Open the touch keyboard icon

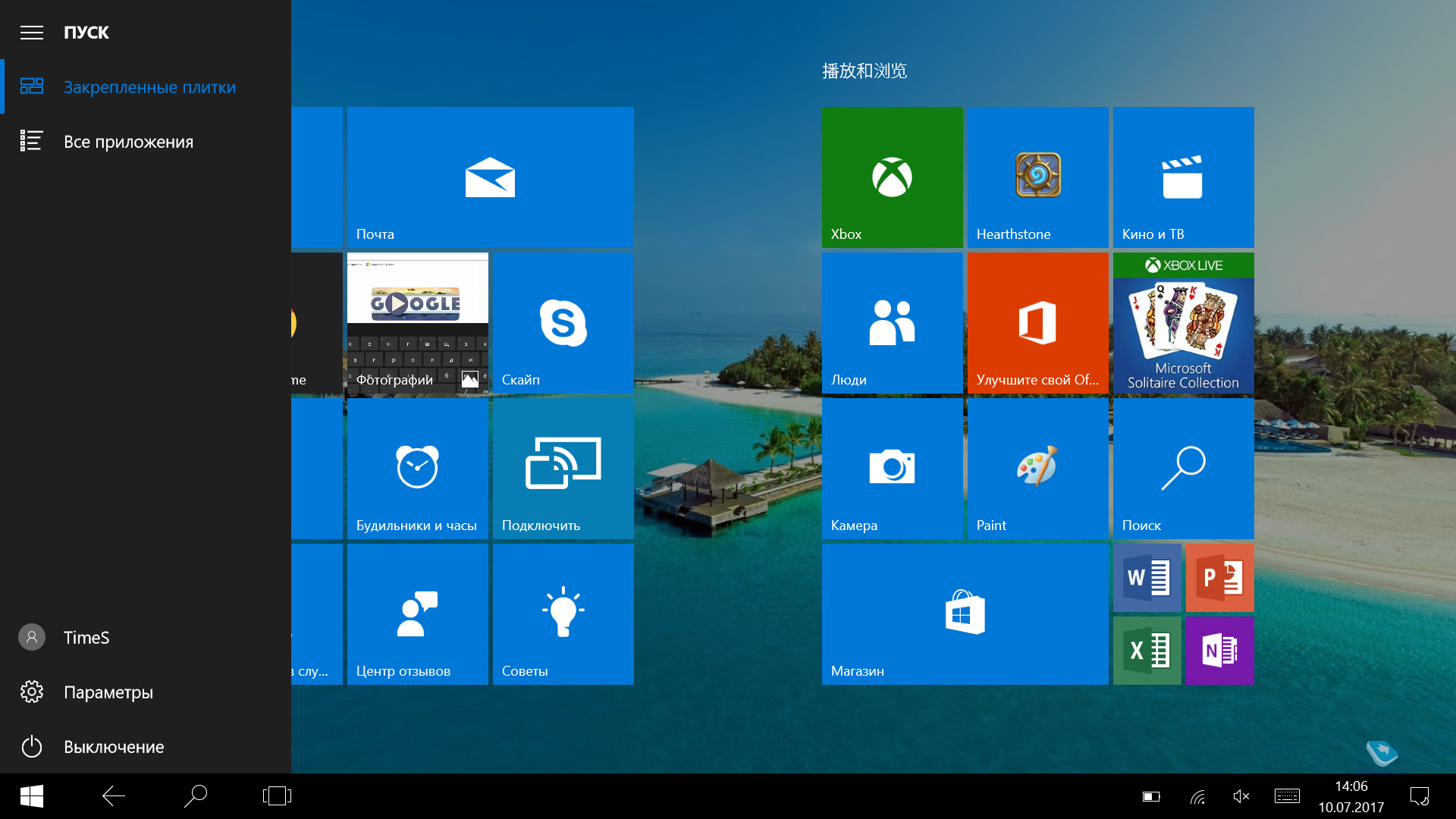pyautogui.click(x=1287, y=796)
